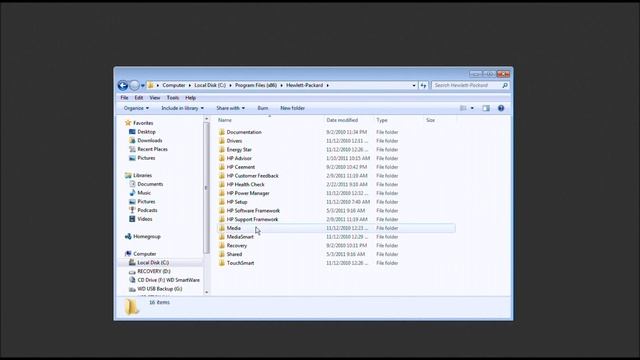Select the 'HP Customer Feedback' folder name

pyautogui.click(x=253, y=176)
